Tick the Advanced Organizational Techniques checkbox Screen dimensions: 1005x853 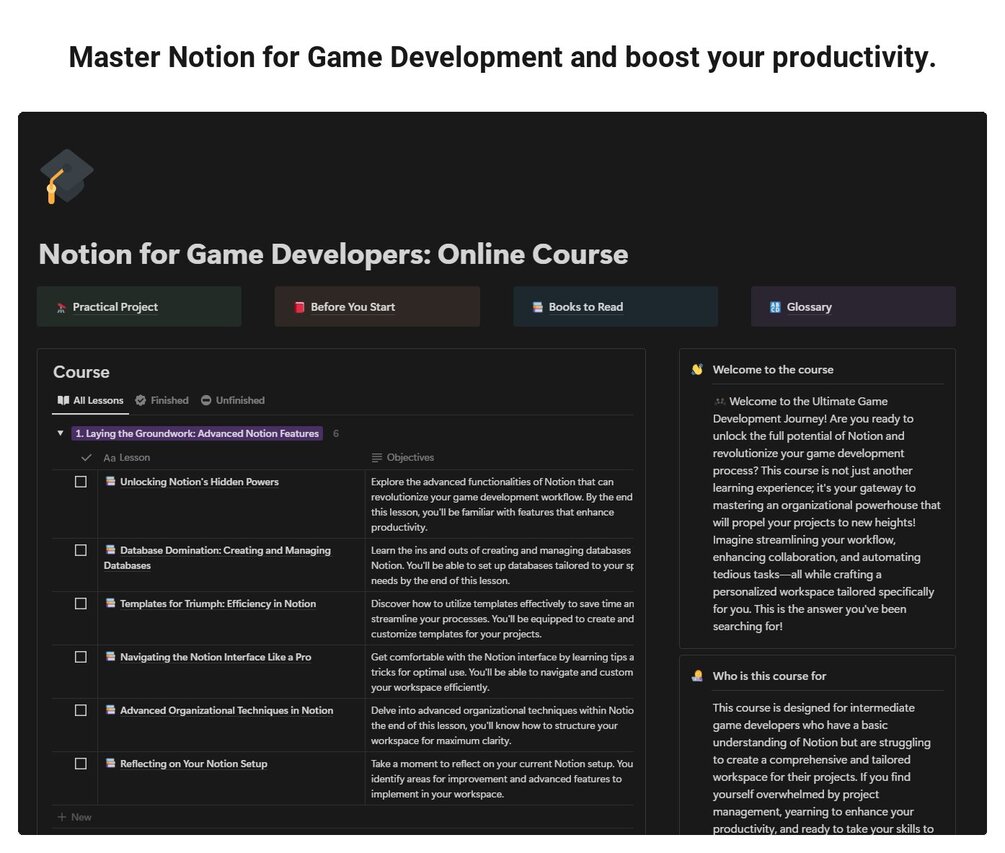[x=81, y=709]
